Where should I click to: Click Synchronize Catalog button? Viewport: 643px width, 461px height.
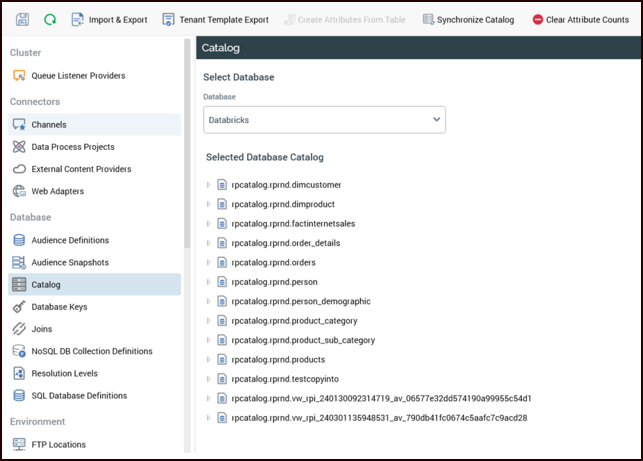tap(468, 19)
